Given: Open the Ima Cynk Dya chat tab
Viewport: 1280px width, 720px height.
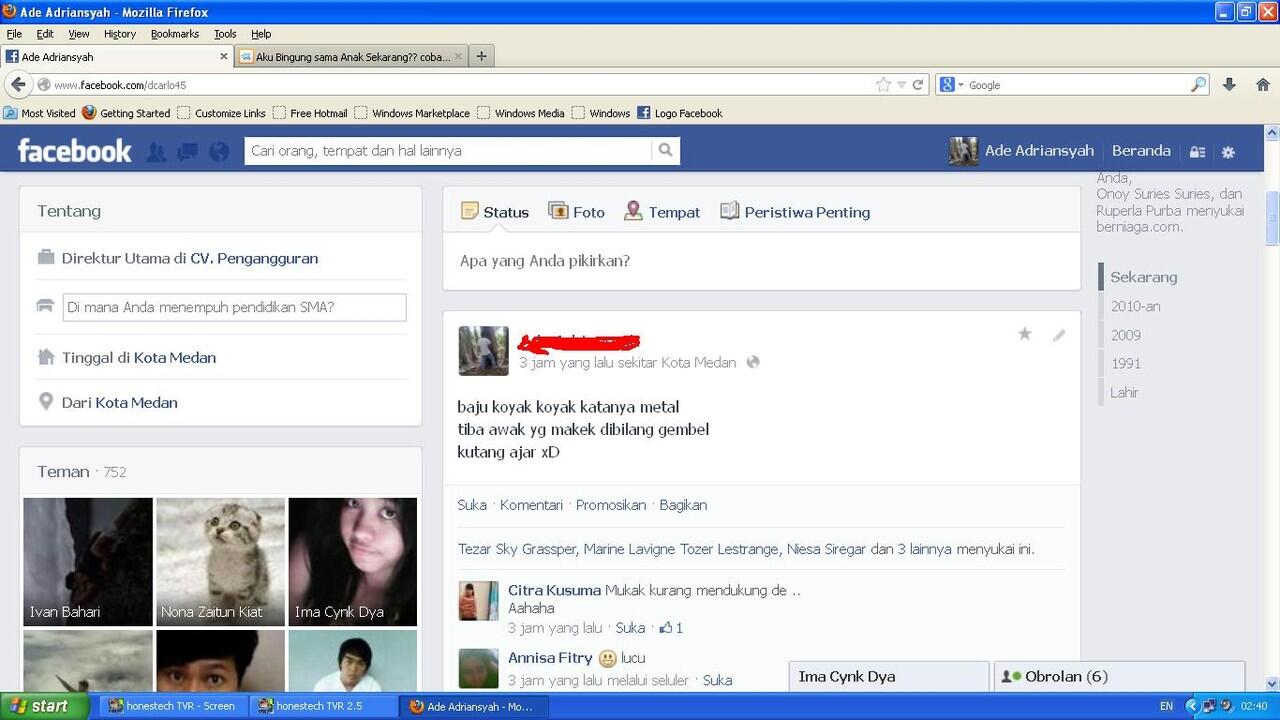Looking at the screenshot, I should pyautogui.click(x=889, y=677).
